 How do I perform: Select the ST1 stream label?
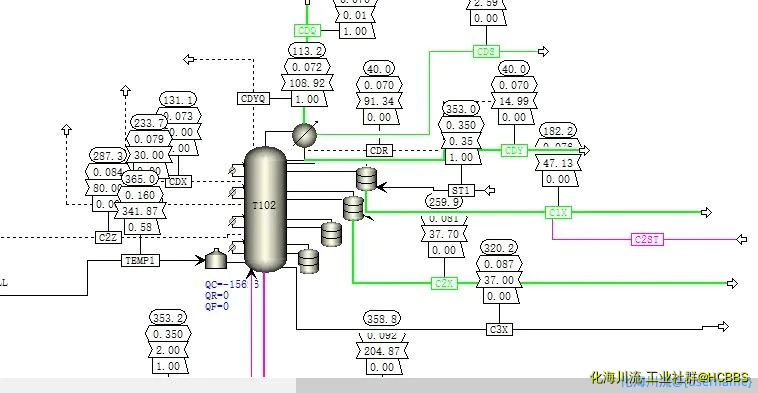point(461,190)
